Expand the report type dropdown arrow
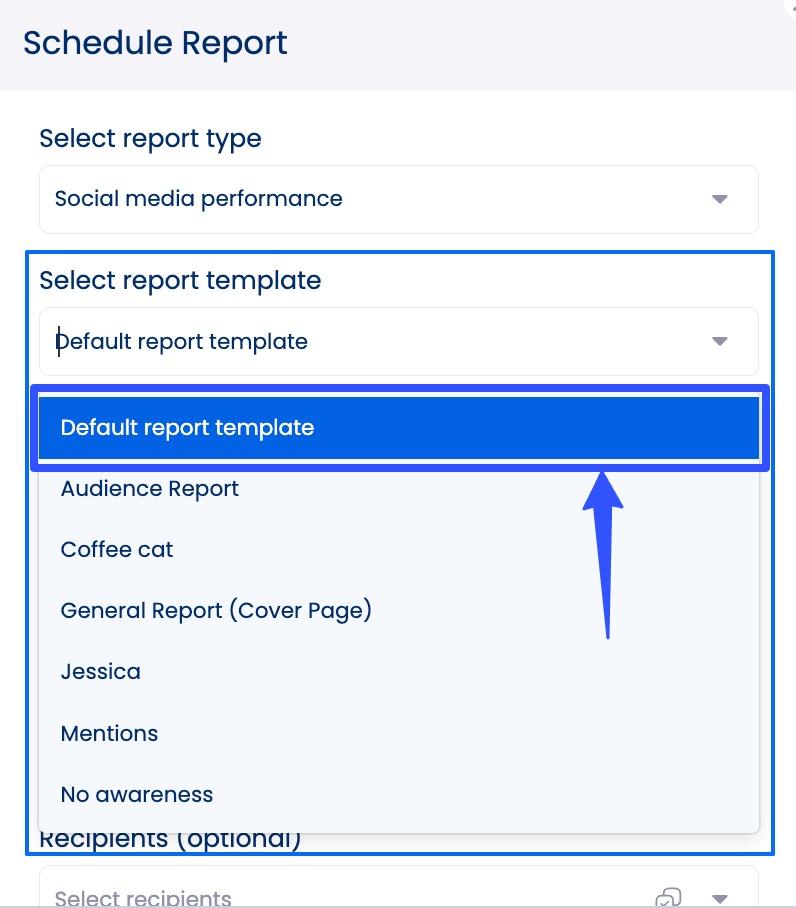The height and width of the screenshot is (908, 796). [x=719, y=199]
